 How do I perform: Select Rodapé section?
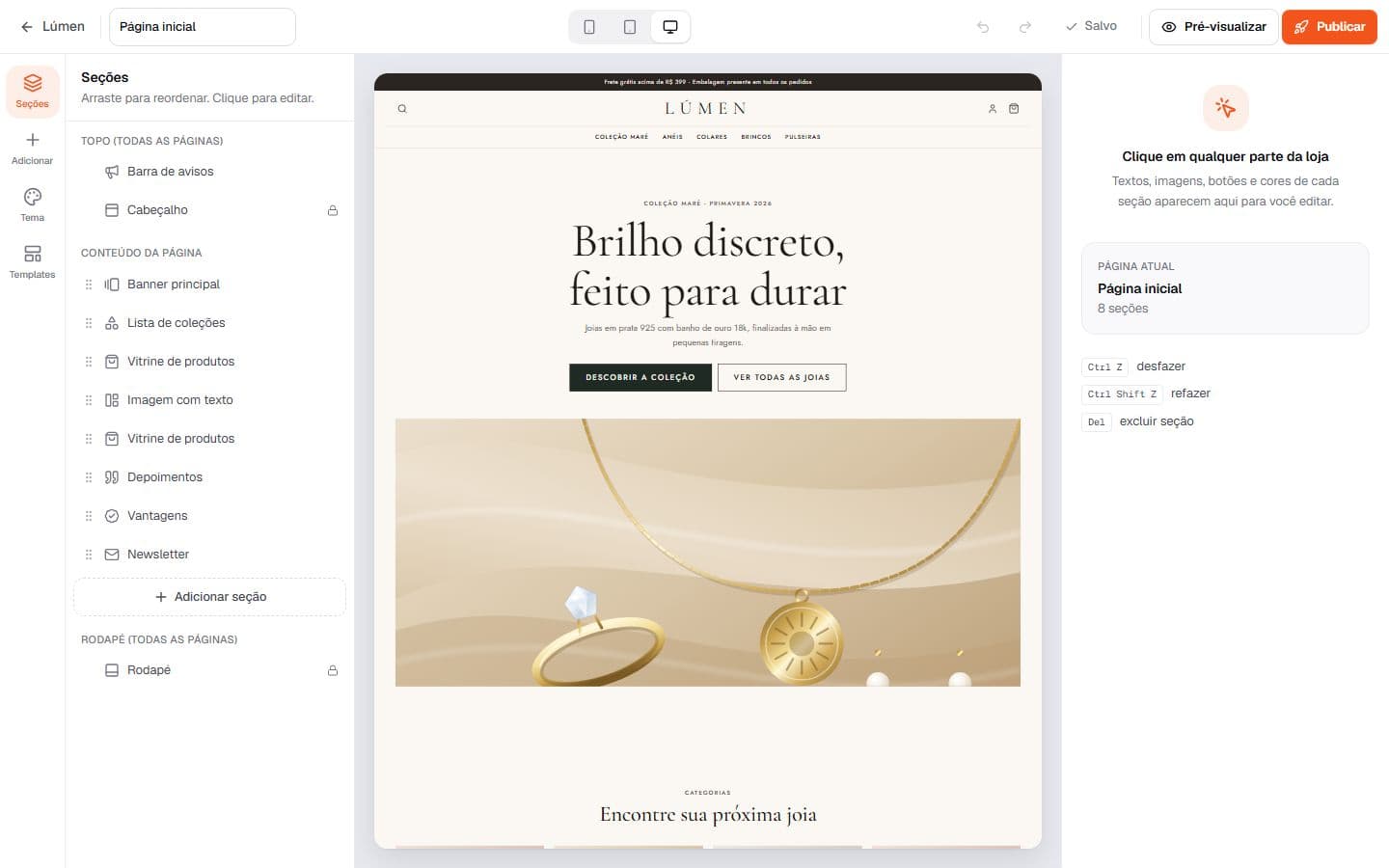pyautogui.click(x=209, y=670)
